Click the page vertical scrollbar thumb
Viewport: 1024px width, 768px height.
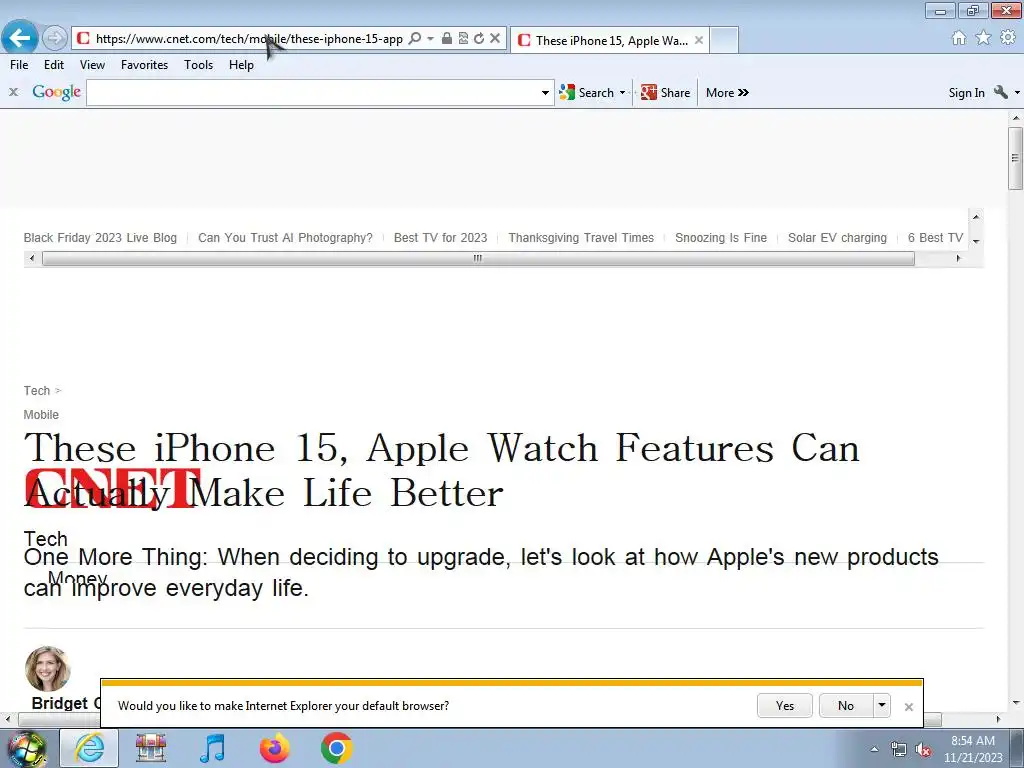point(1015,158)
